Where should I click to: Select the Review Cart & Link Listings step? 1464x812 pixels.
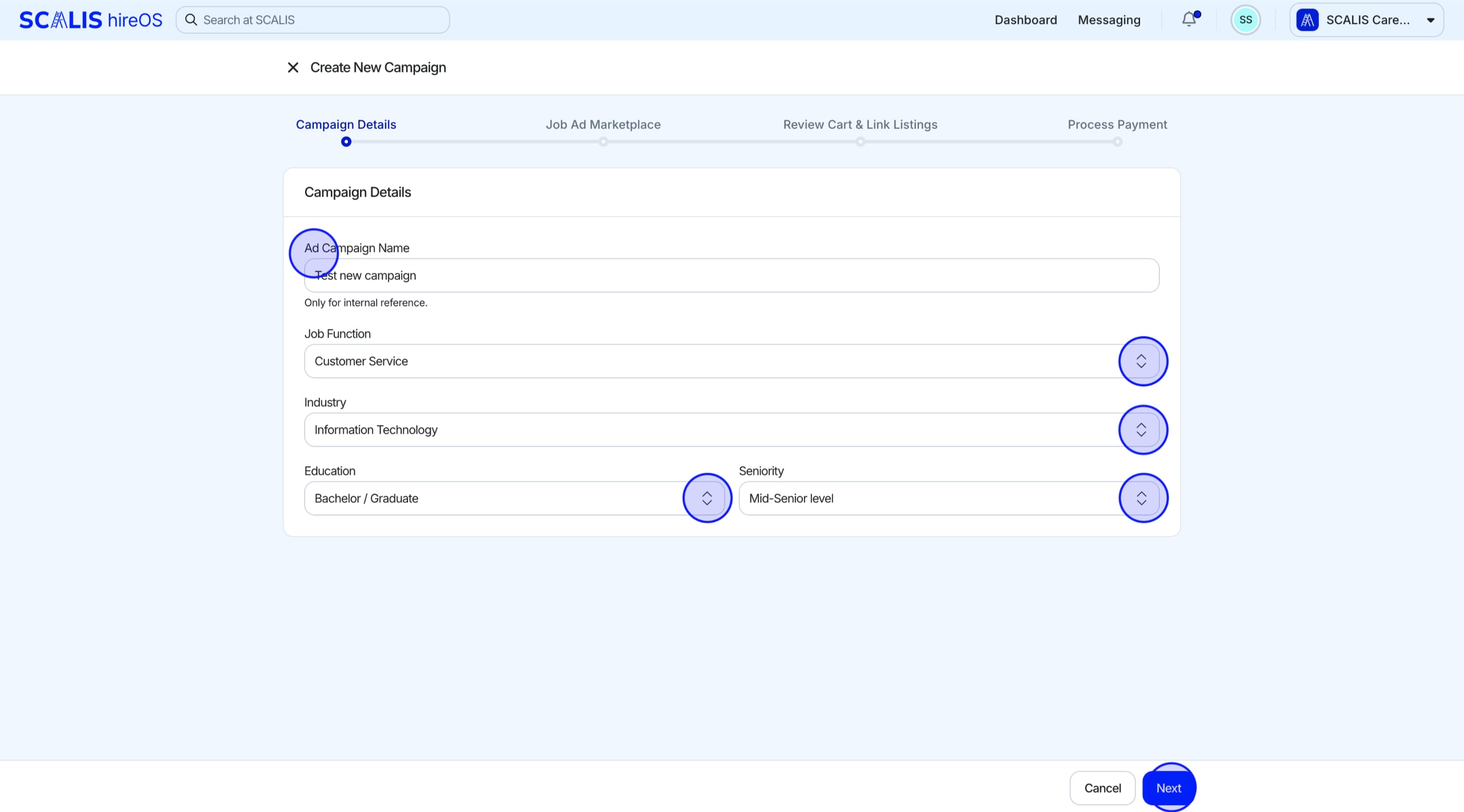tap(860, 125)
